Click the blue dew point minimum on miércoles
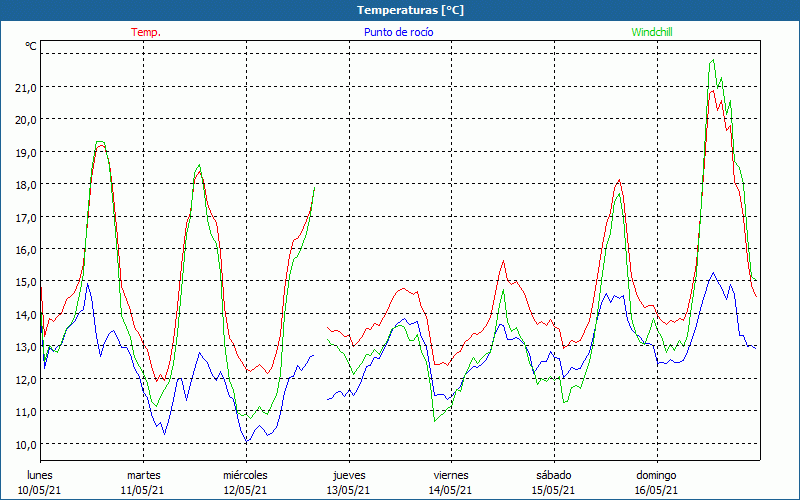The width and height of the screenshot is (800, 500). (246, 441)
